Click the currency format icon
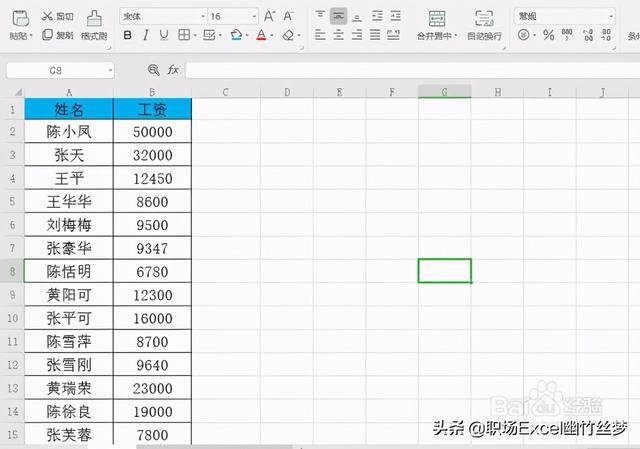The width and height of the screenshot is (640, 449). (523, 35)
